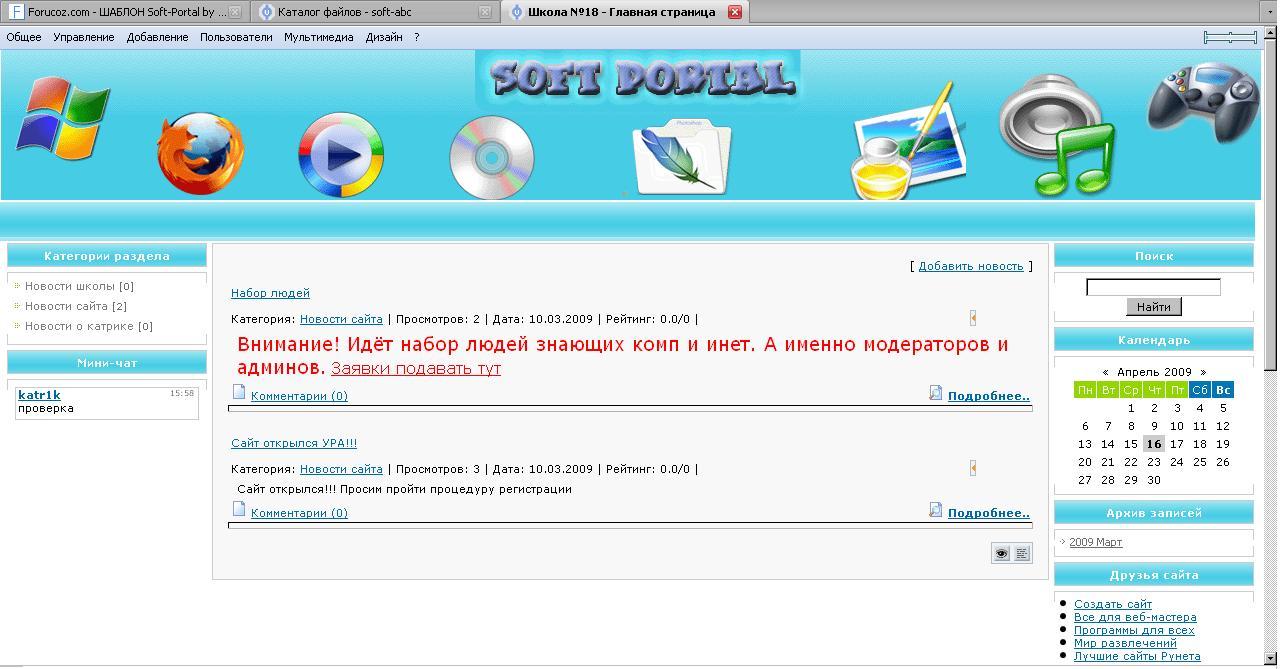Click the Windows logo icon in banner
The image size is (1280, 669).
click(x=63, y=118)
